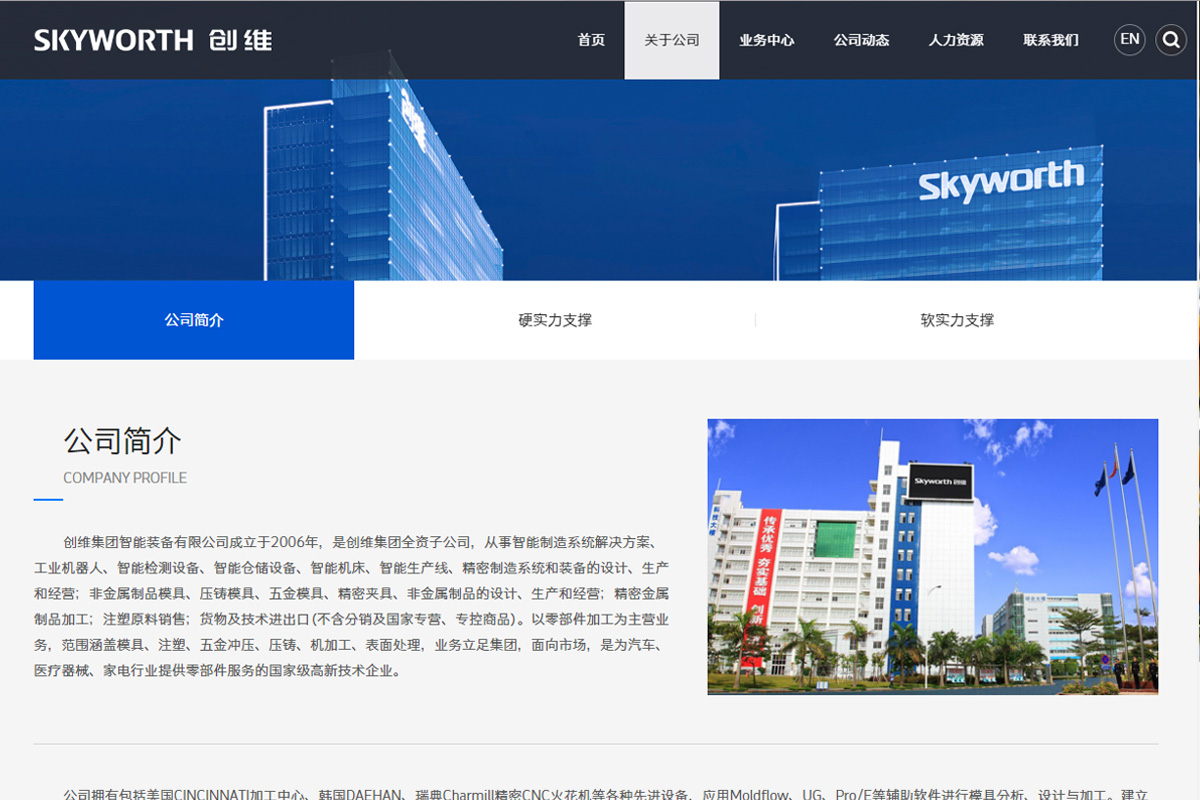This screenshot has width=1200, height=800.
Task: Switch to the 硬实力支撑 tab
Action: [555, 320]
